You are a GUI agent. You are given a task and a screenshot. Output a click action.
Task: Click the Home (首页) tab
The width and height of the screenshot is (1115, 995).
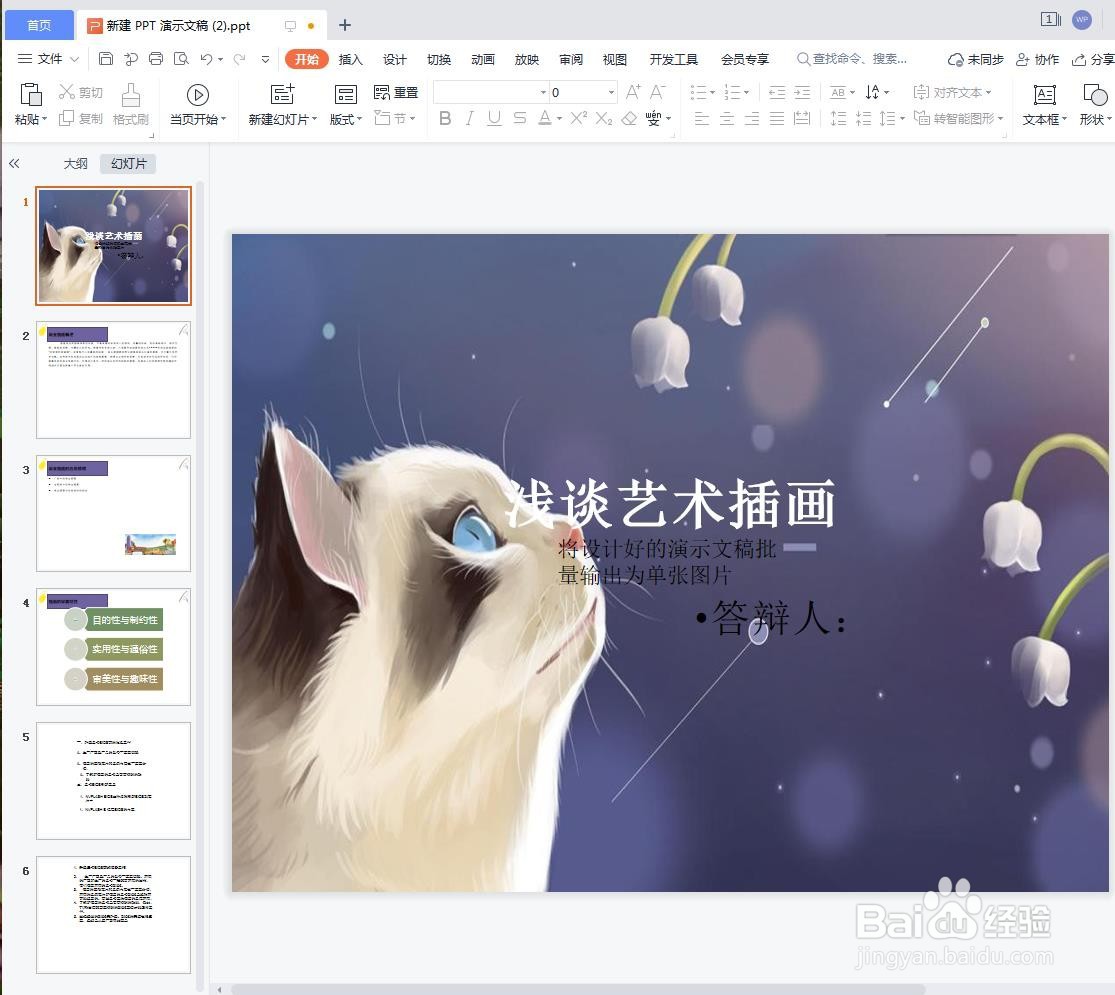(x=39, y=26)
